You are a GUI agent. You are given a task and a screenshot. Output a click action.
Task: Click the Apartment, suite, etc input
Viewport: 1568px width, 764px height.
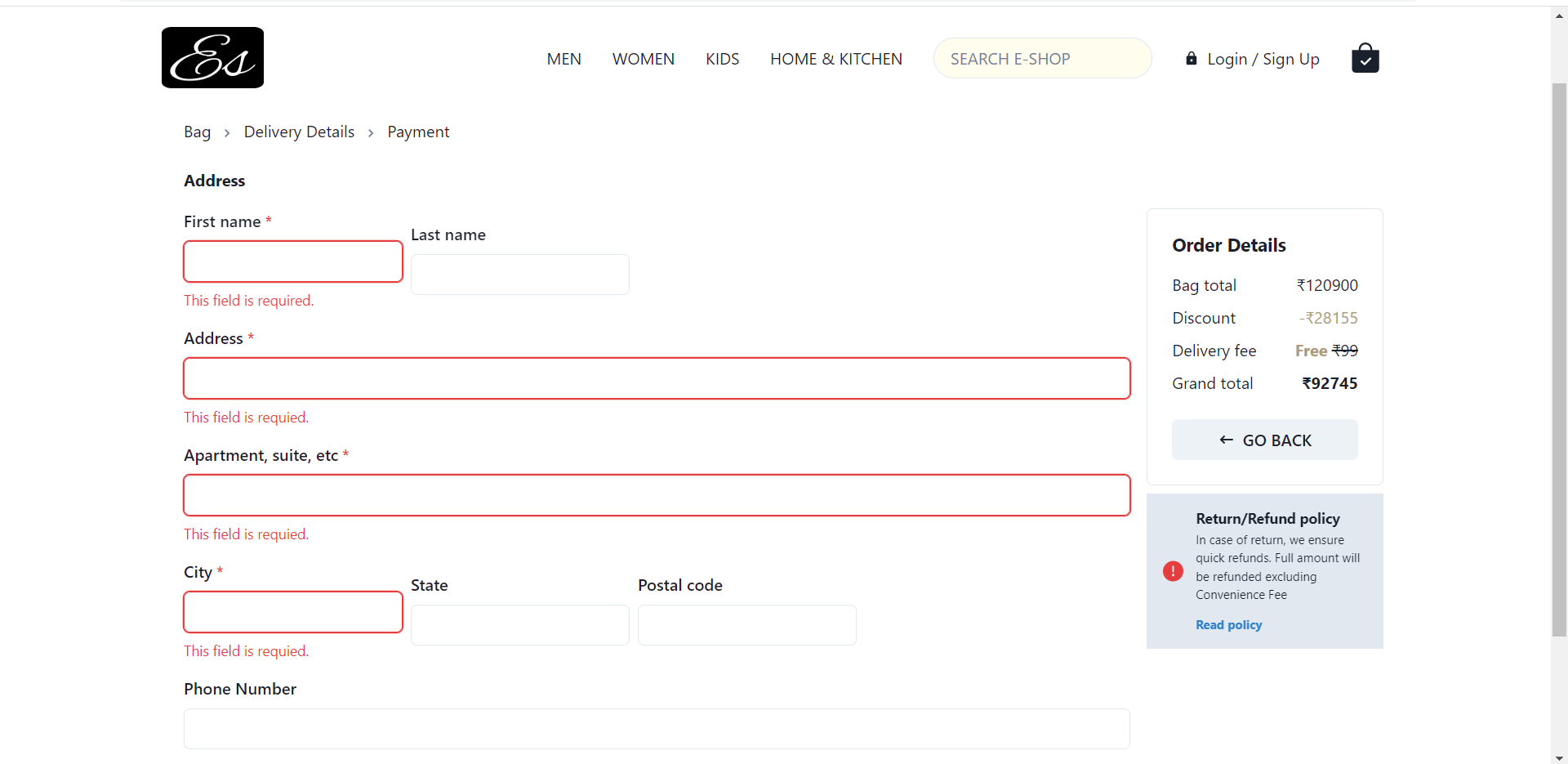click(657, 495)
